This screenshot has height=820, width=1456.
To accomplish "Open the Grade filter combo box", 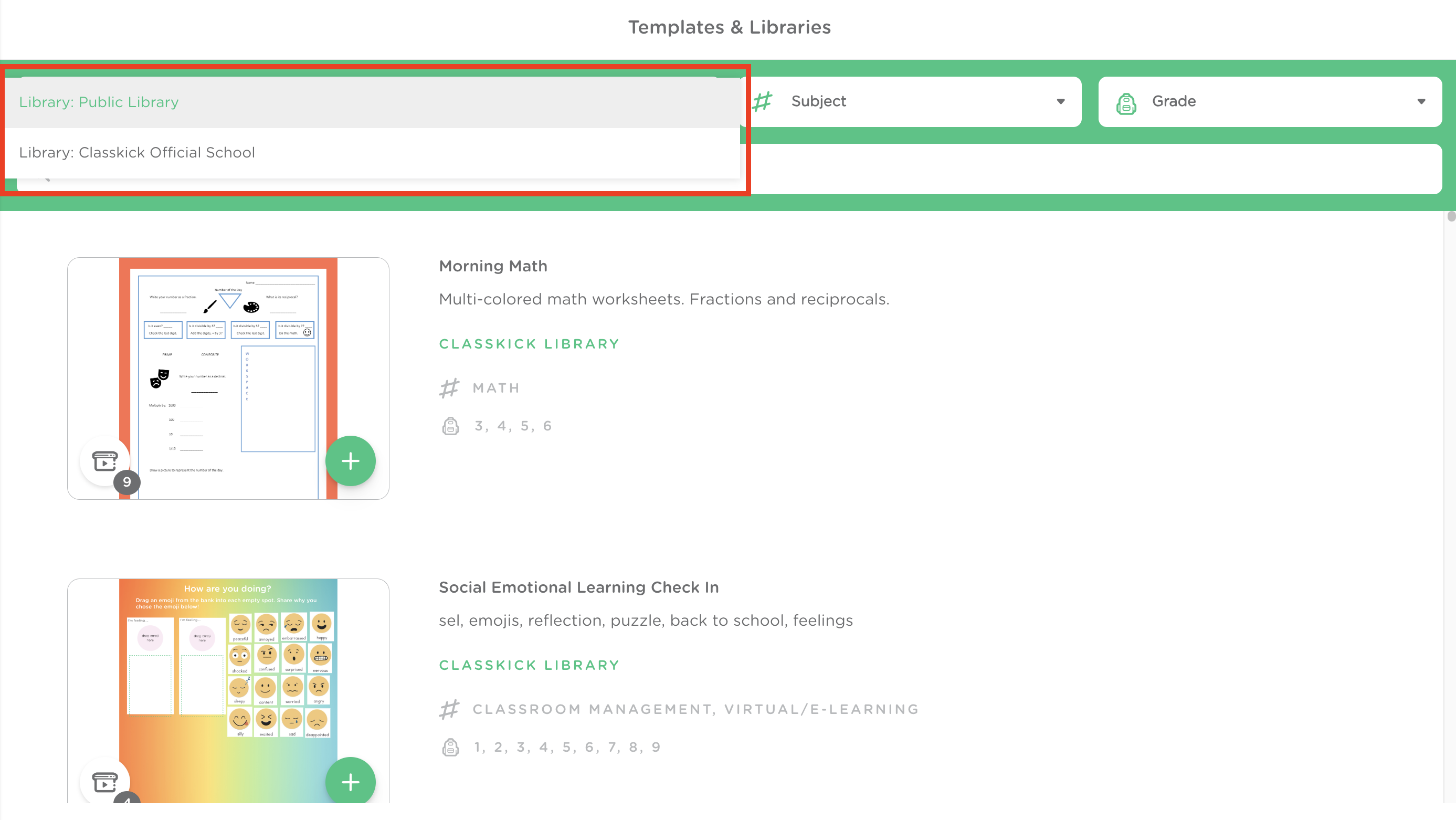I will [x=1270, y=102].
